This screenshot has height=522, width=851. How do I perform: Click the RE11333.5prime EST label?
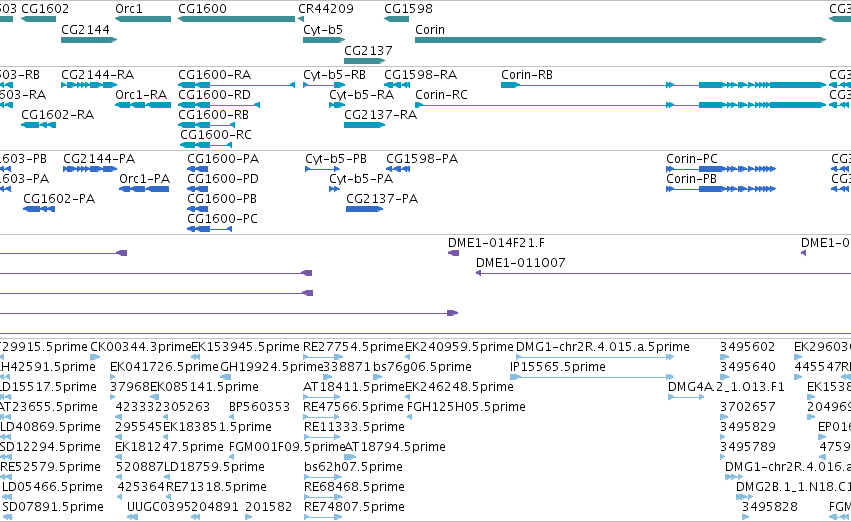pos(354,427)
